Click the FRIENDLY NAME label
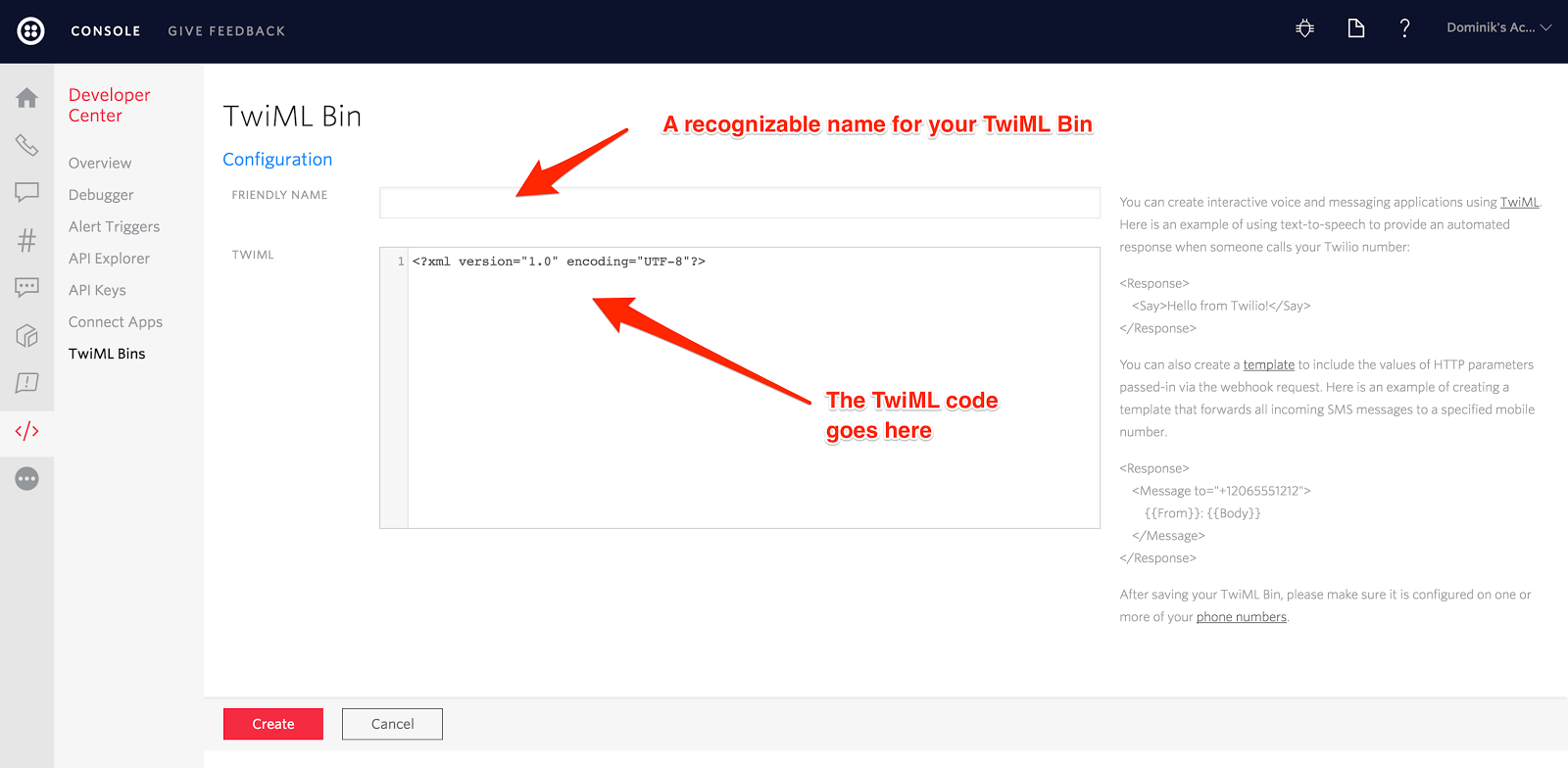Viewport: 1568px width, 768px height. point(279,195)
